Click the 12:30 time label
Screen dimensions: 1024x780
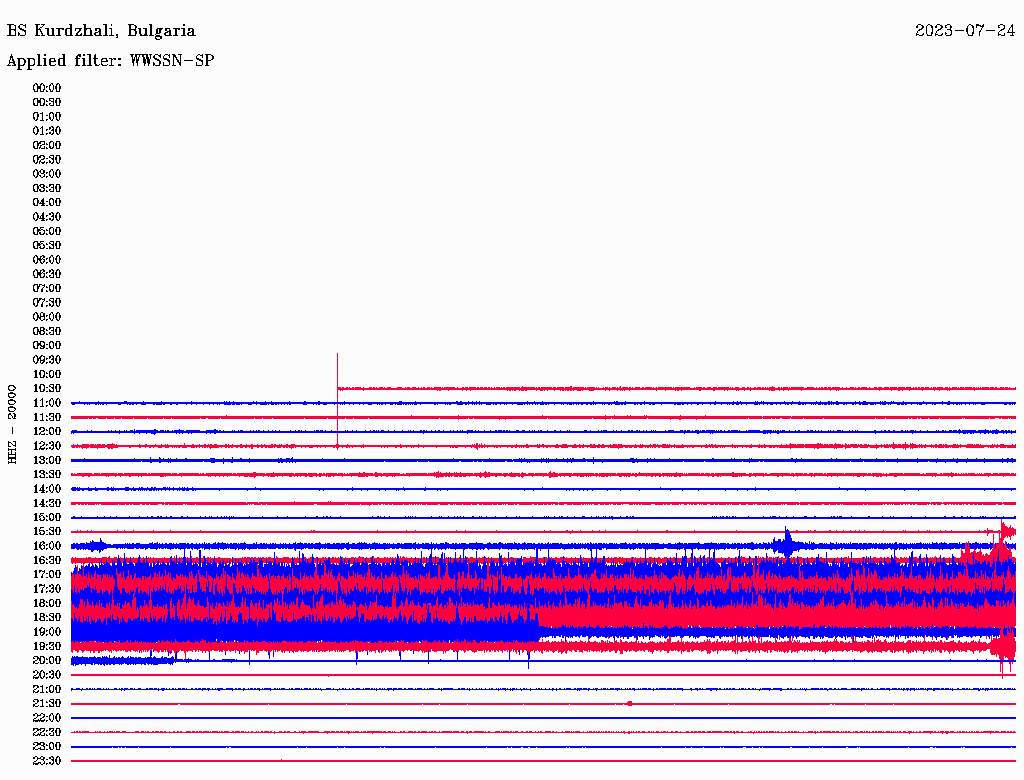[x=47, y=446]
